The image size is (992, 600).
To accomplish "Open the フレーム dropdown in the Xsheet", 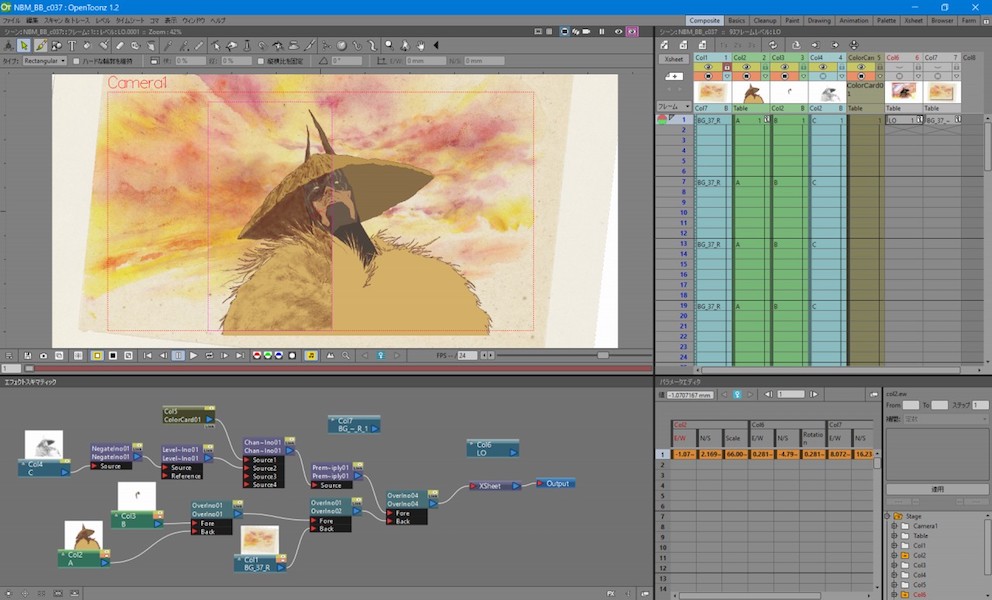I will [x=688, y=107].
